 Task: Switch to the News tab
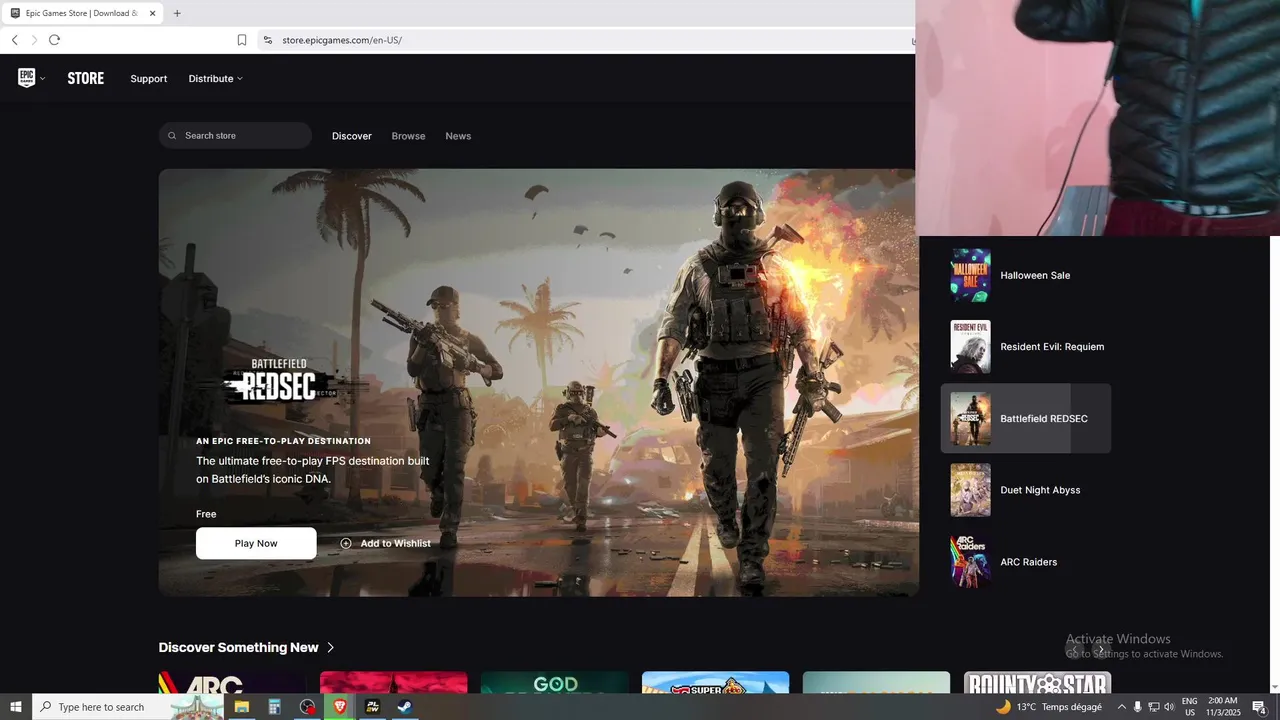click(x=458, y=136)
